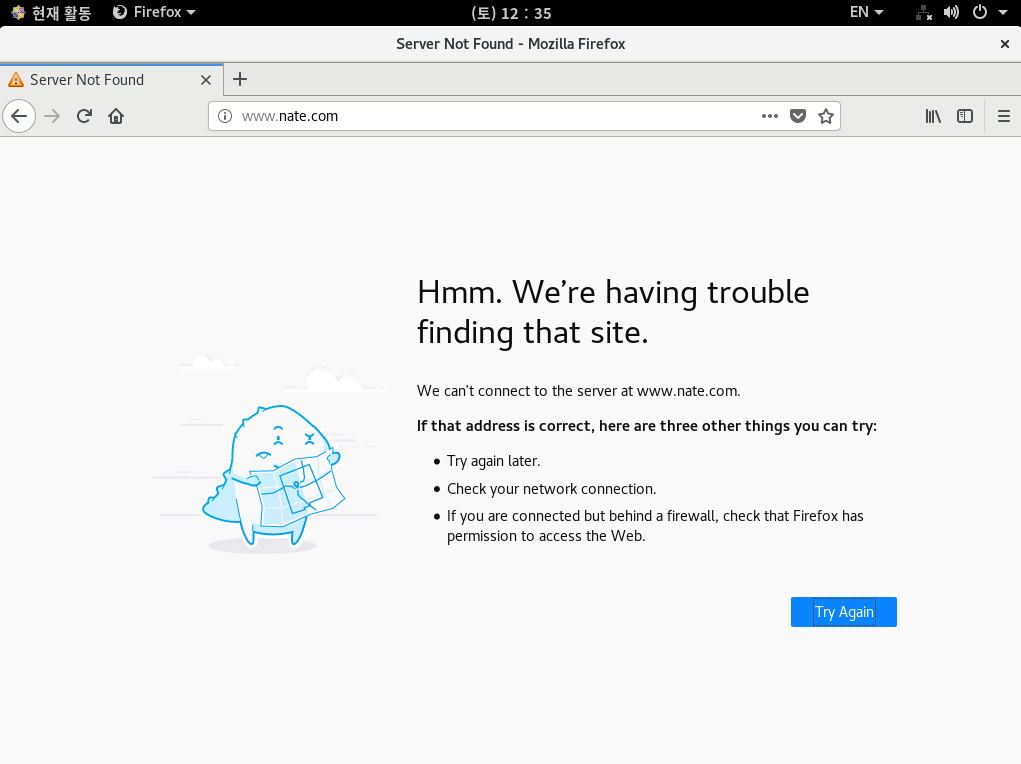
Task: Select the Server Not Found tab
Action: click(111, 80)
